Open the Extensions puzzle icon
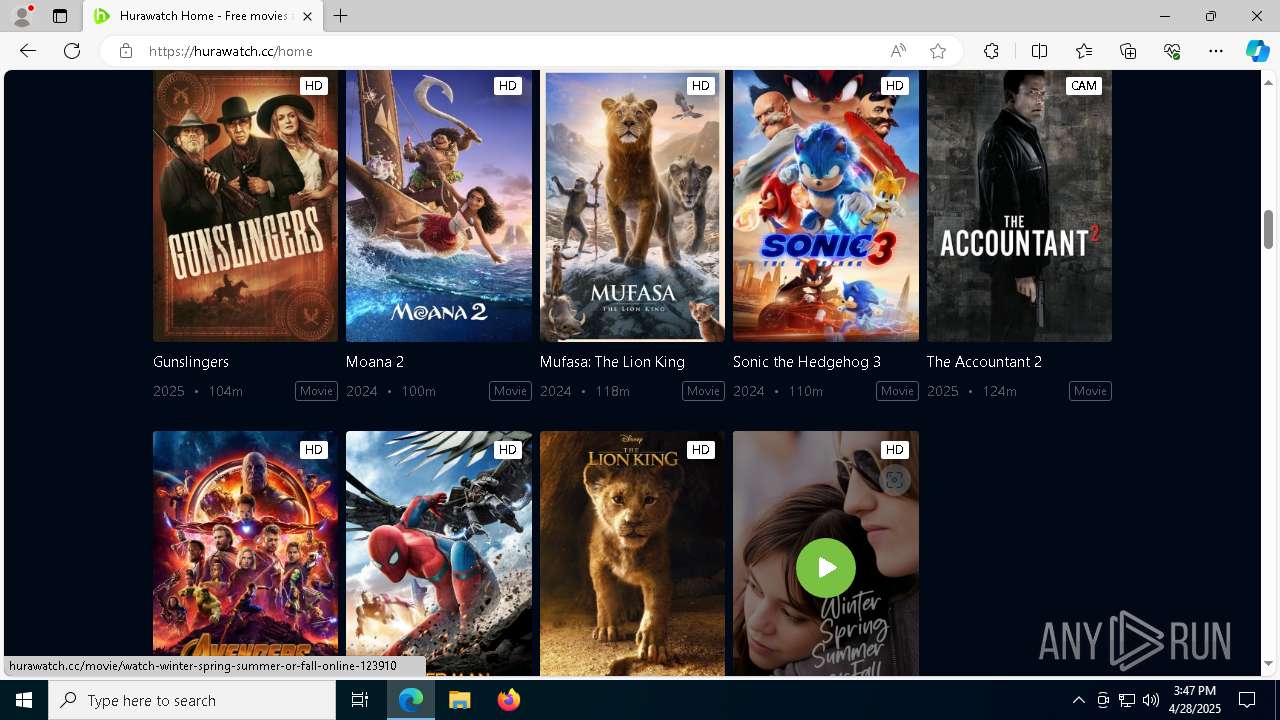The width and height of the screenshot is (1280, 720). click(991, 51)
